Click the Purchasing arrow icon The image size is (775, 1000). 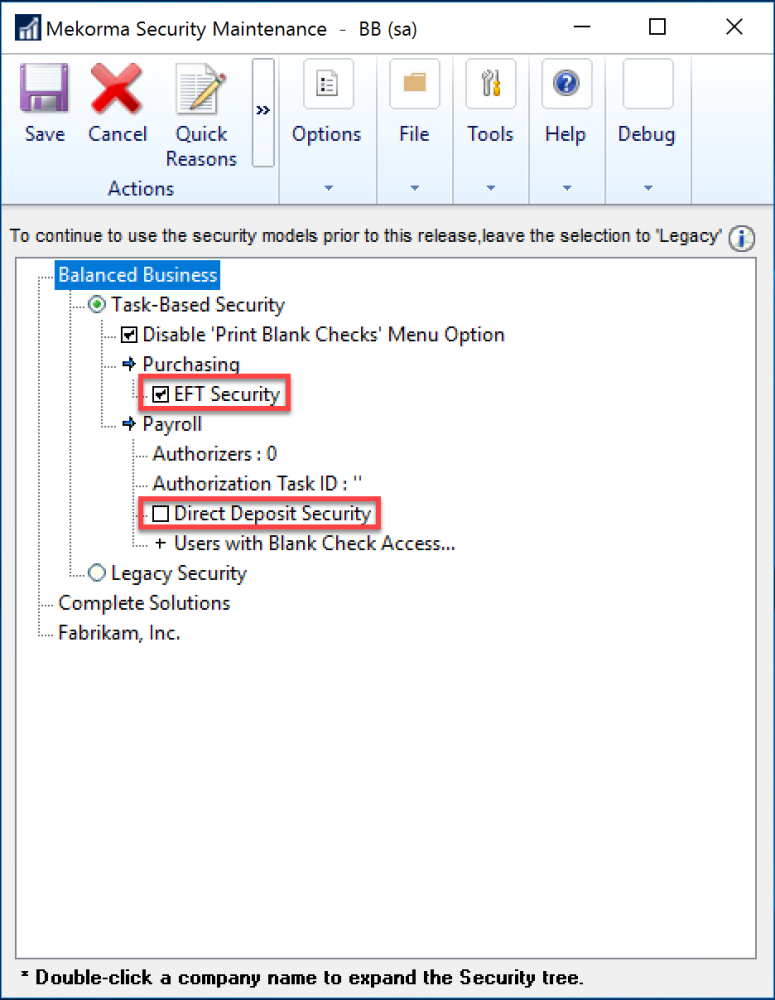click(129, 364)
